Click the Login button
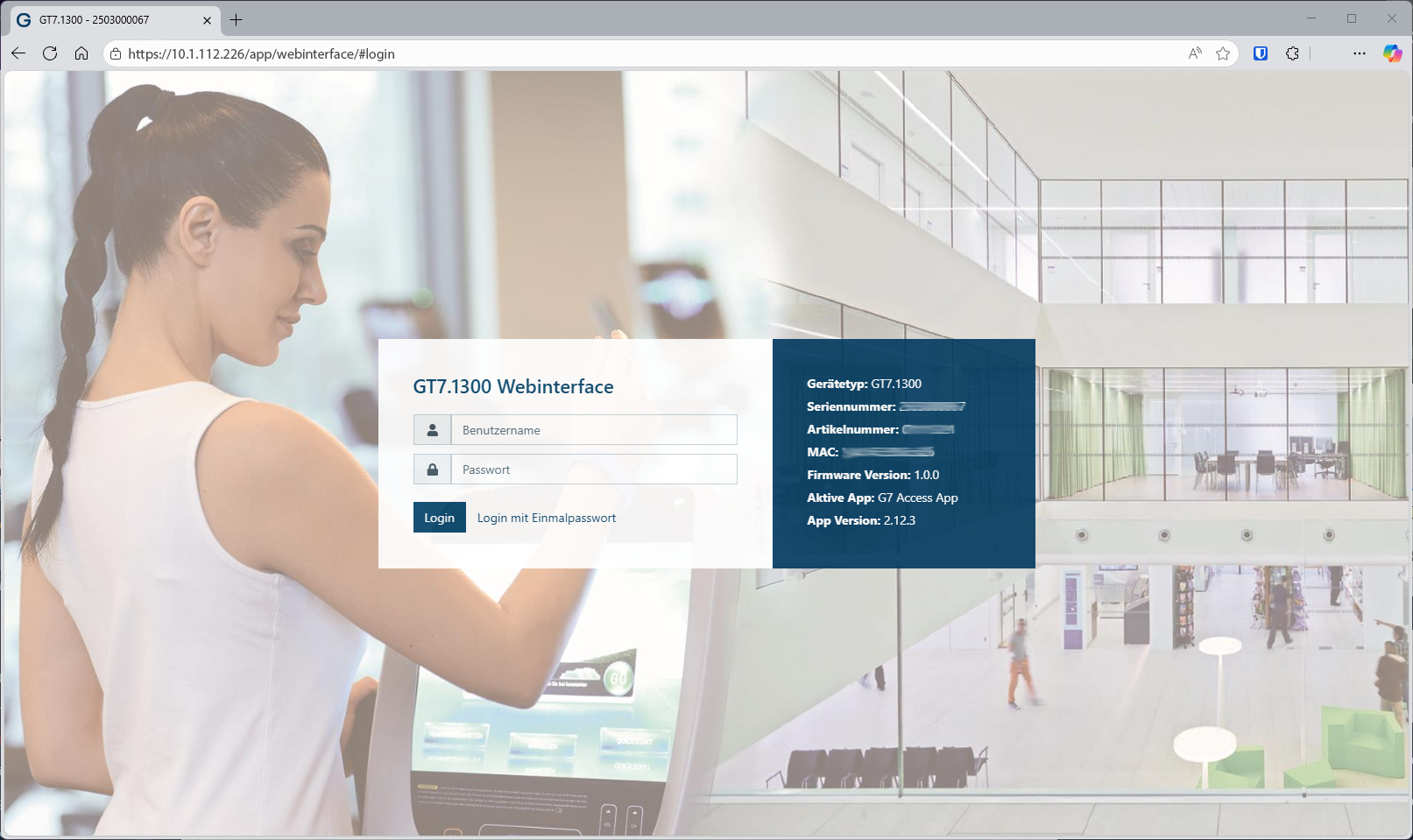 (440, 518)
